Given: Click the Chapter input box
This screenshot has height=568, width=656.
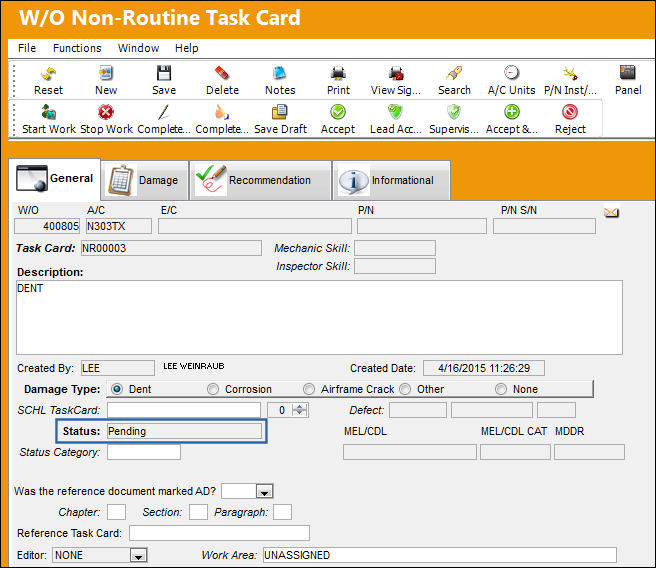Looking at the screenshot, I should coord(116,512).
